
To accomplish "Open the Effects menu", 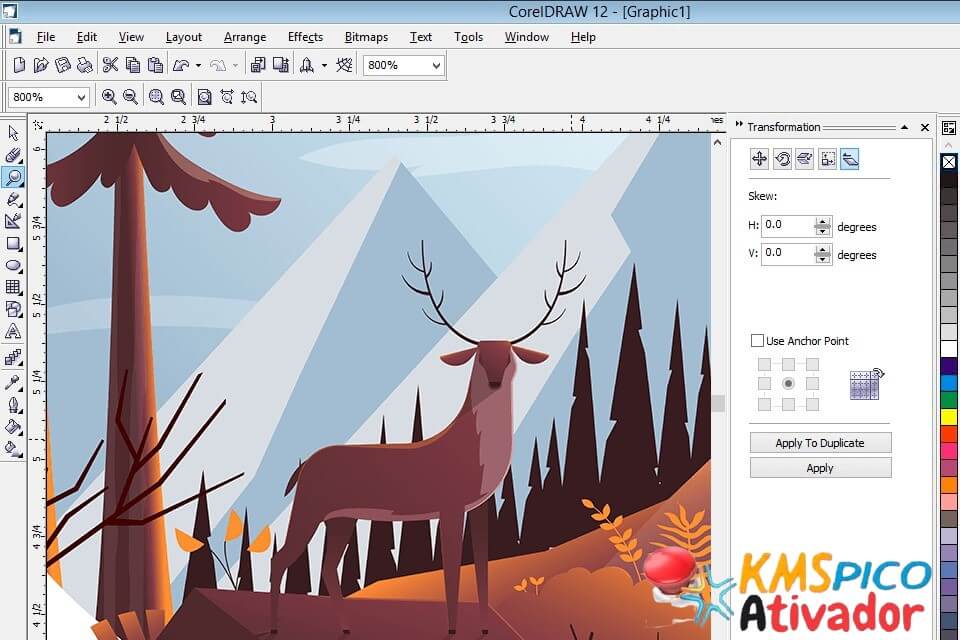I will 306,37.
